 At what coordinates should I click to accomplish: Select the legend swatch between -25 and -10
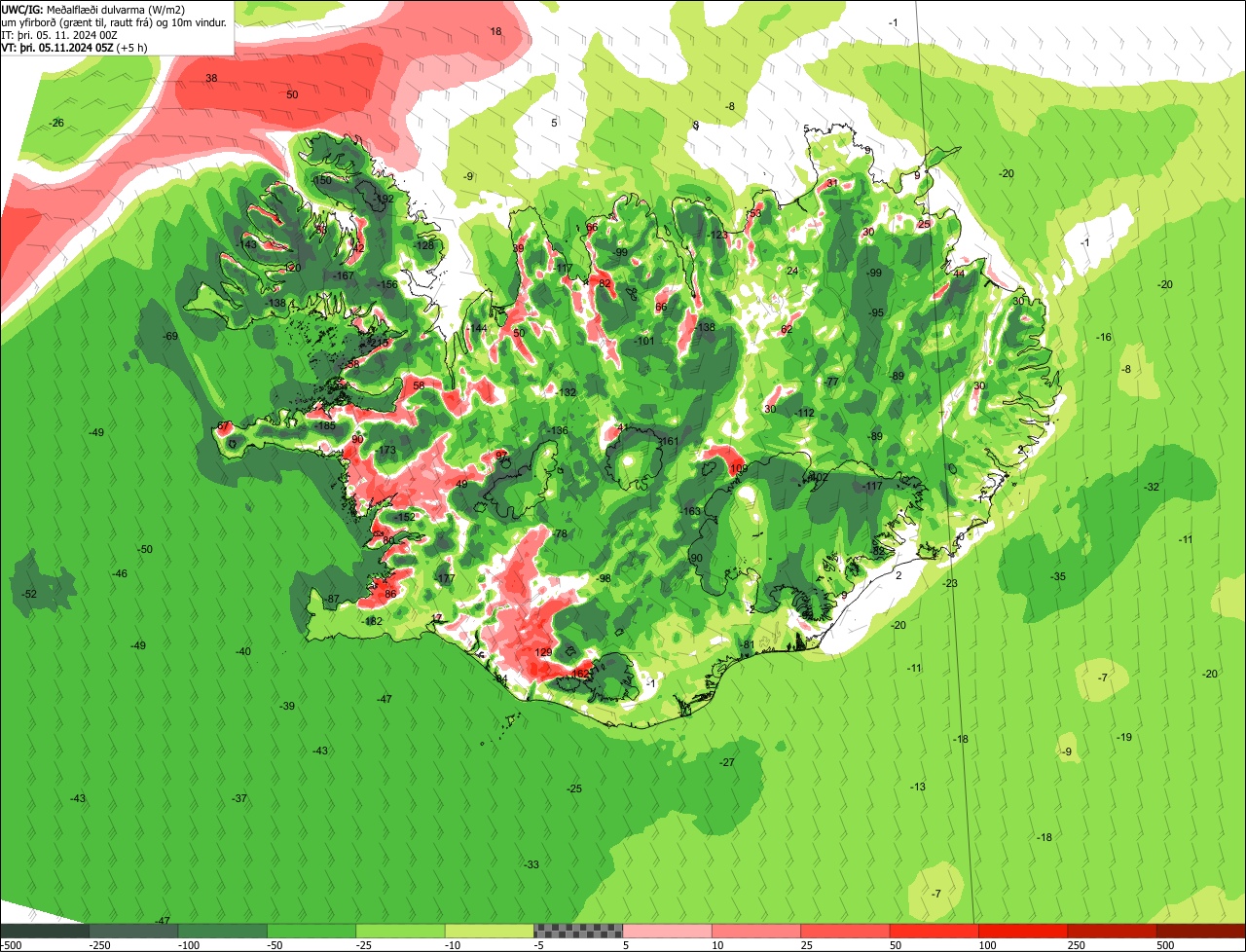point(400,931)
